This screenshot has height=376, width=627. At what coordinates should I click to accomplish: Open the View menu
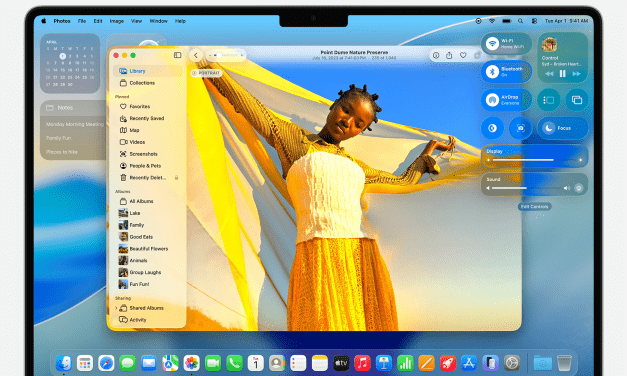pos(136,21)
